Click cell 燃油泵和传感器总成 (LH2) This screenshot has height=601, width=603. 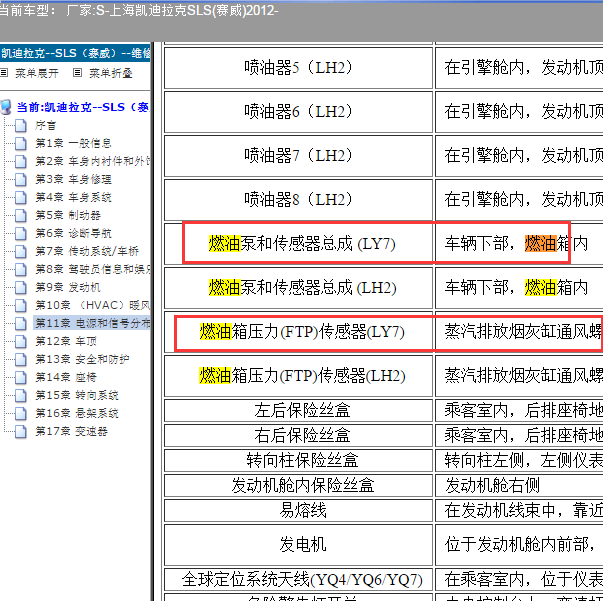(298, 288)
